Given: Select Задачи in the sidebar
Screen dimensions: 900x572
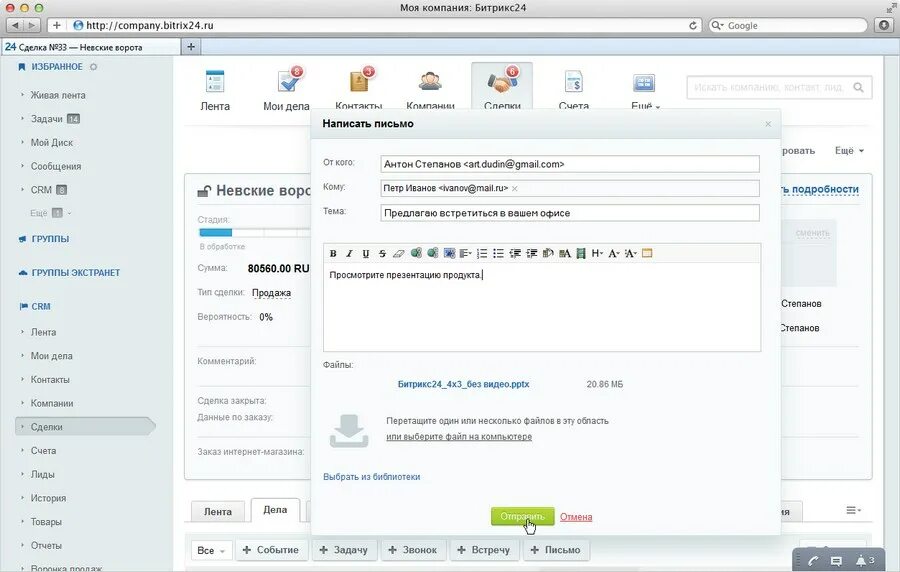Looking at the screenshot, I should pyautogui.click(x=46, y=119).
